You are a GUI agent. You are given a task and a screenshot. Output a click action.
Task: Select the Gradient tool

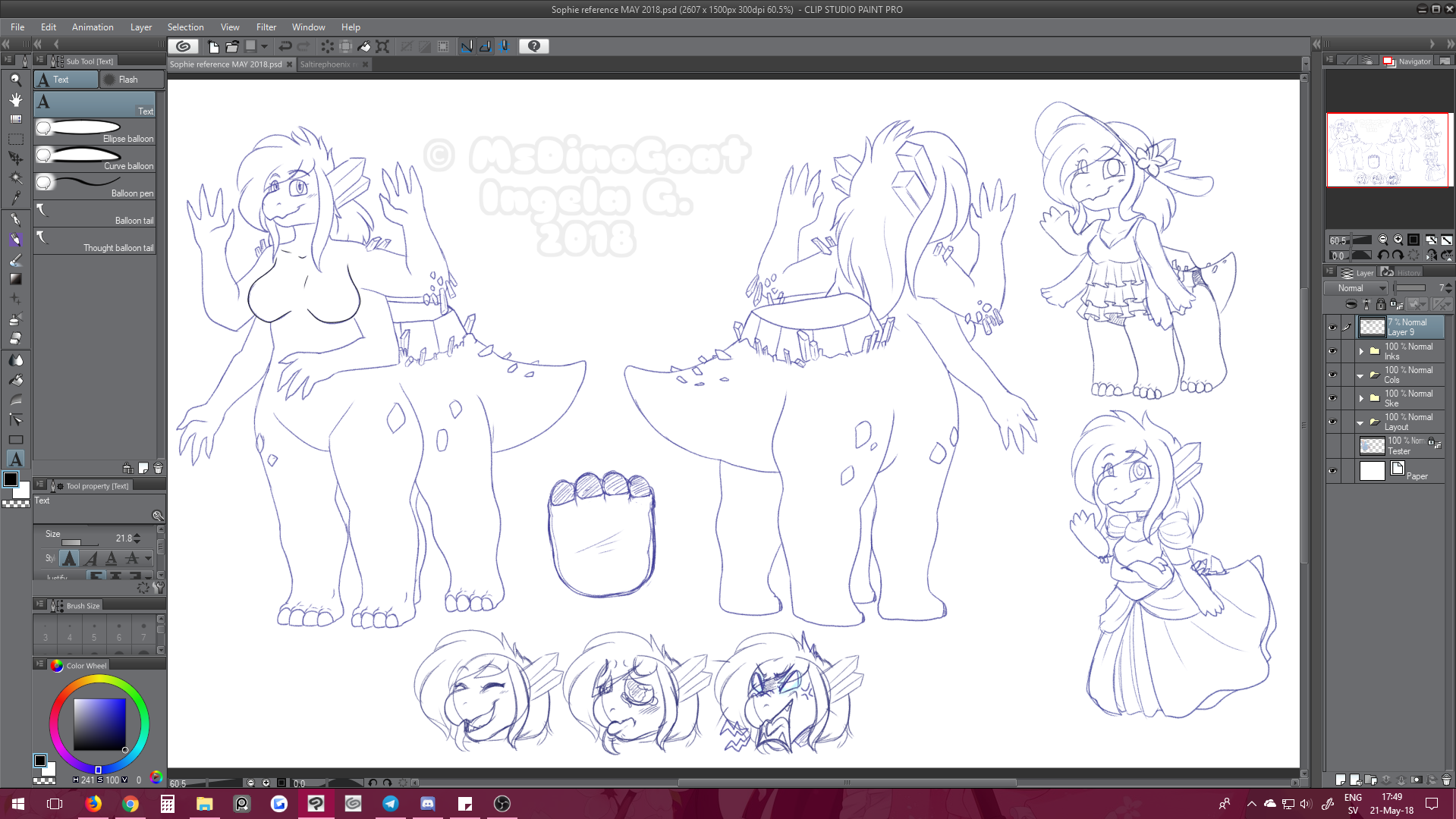[x=15, y=279]
